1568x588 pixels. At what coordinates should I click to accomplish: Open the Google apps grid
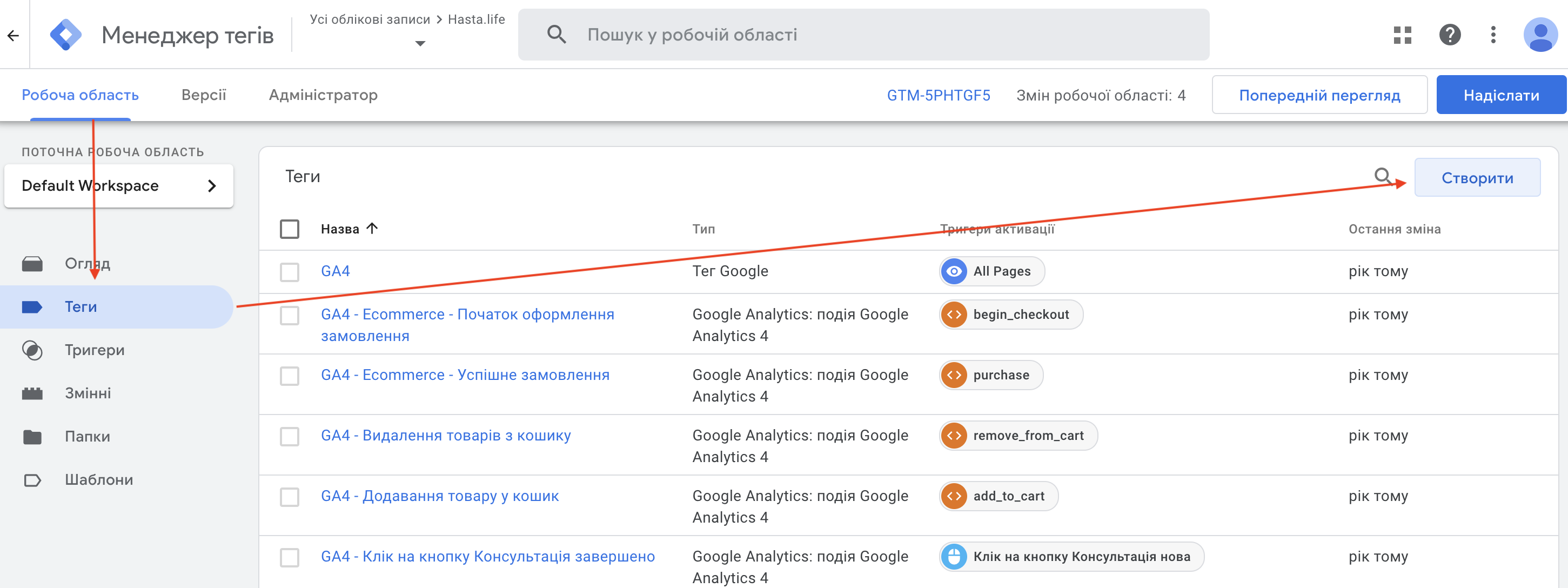[x=1402, y=35]
